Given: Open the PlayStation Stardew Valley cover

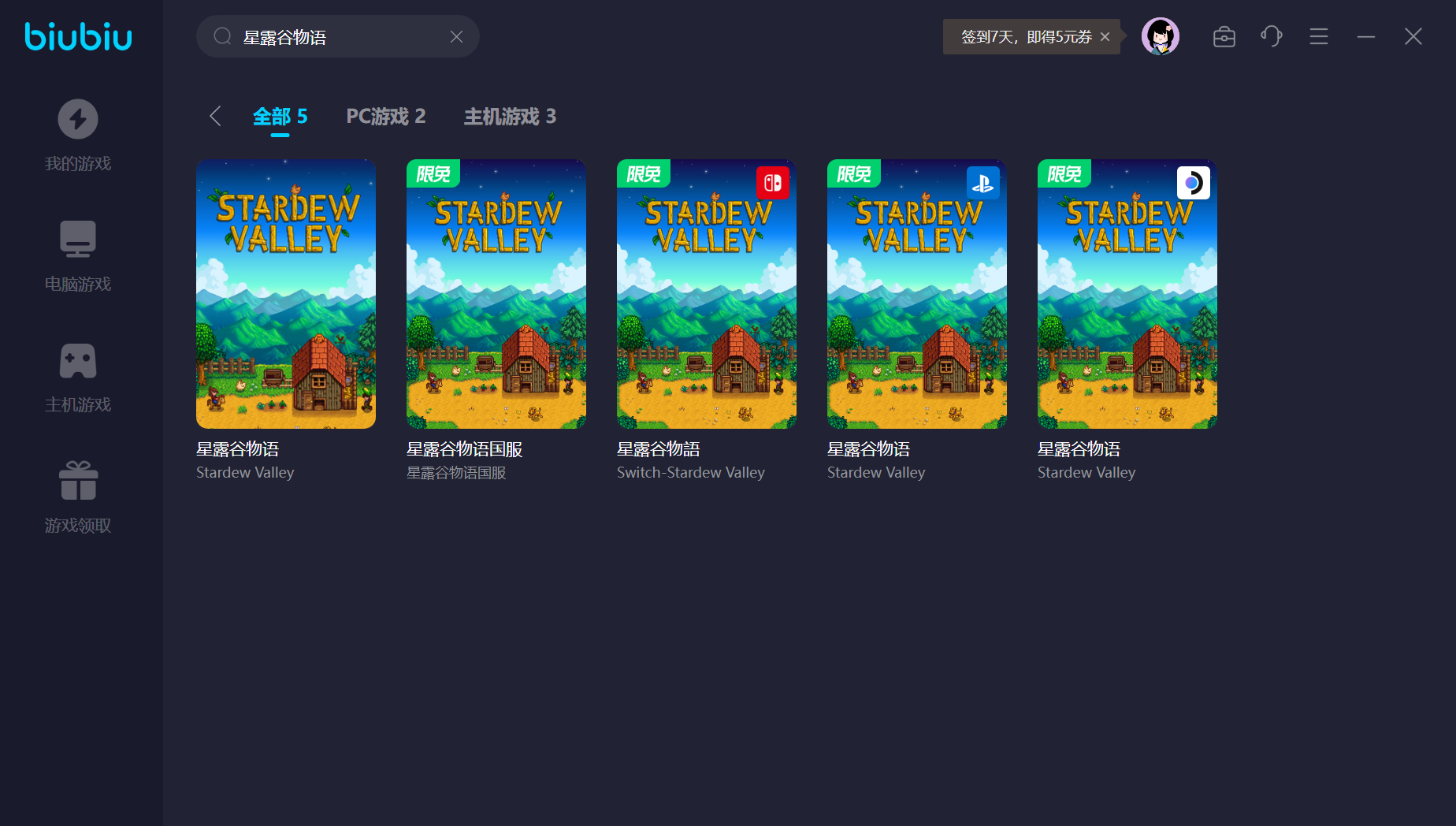Looking at the screenshot, I should pyautogui.click(x=916, y=294).
